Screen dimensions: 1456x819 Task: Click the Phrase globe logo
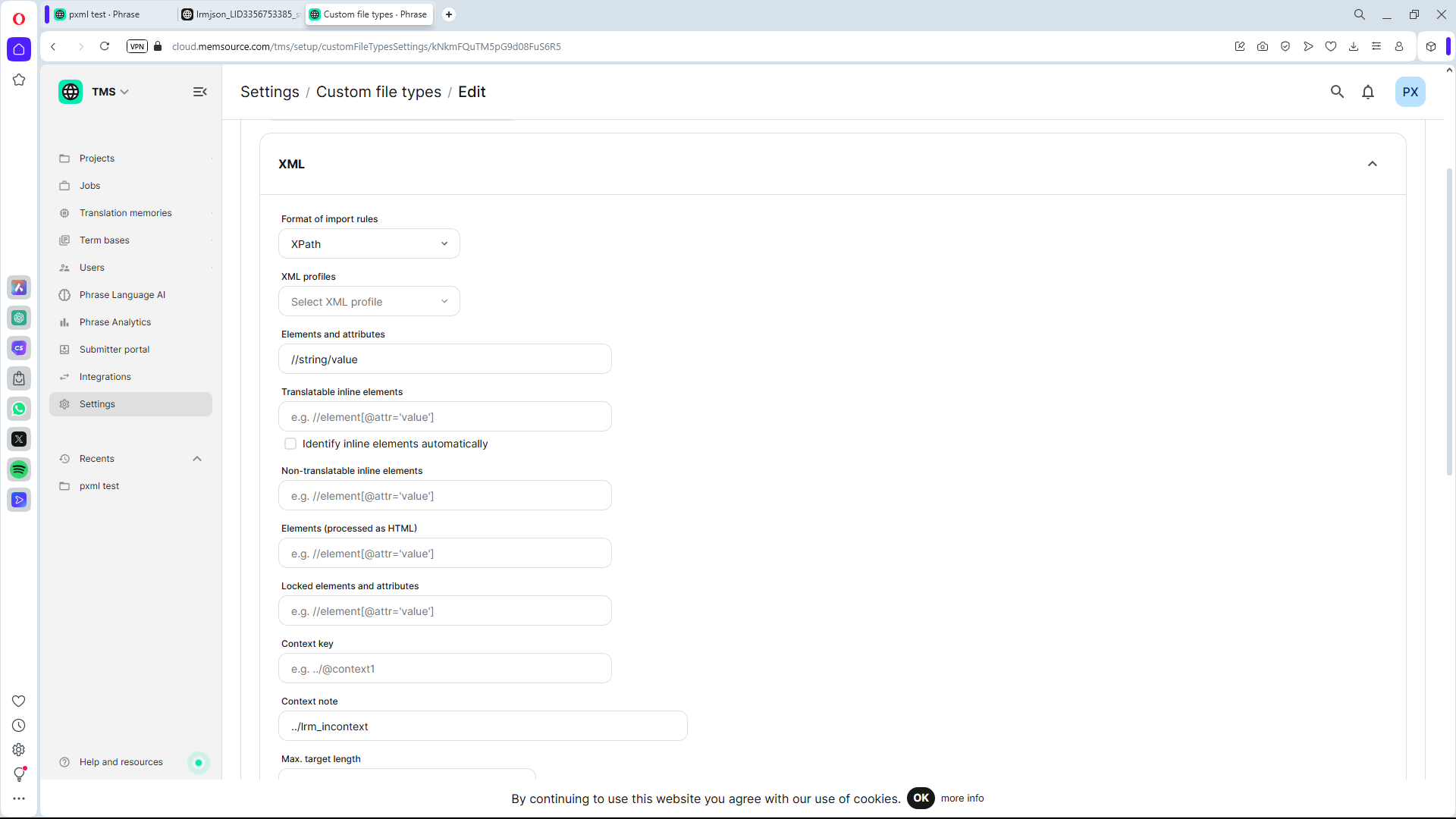(x=71, y=92)
